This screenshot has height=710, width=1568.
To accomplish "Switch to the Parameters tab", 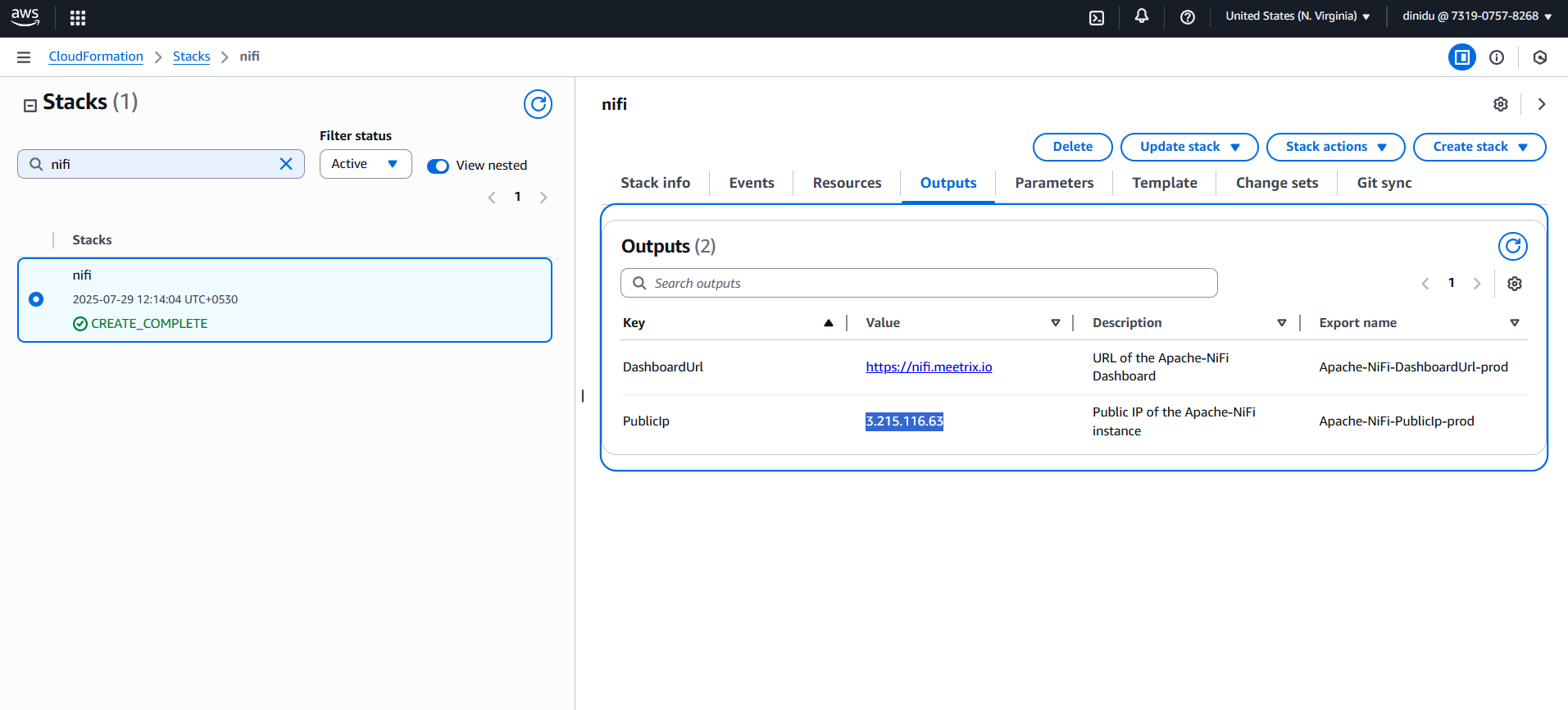I will (x=1054, y=183).
